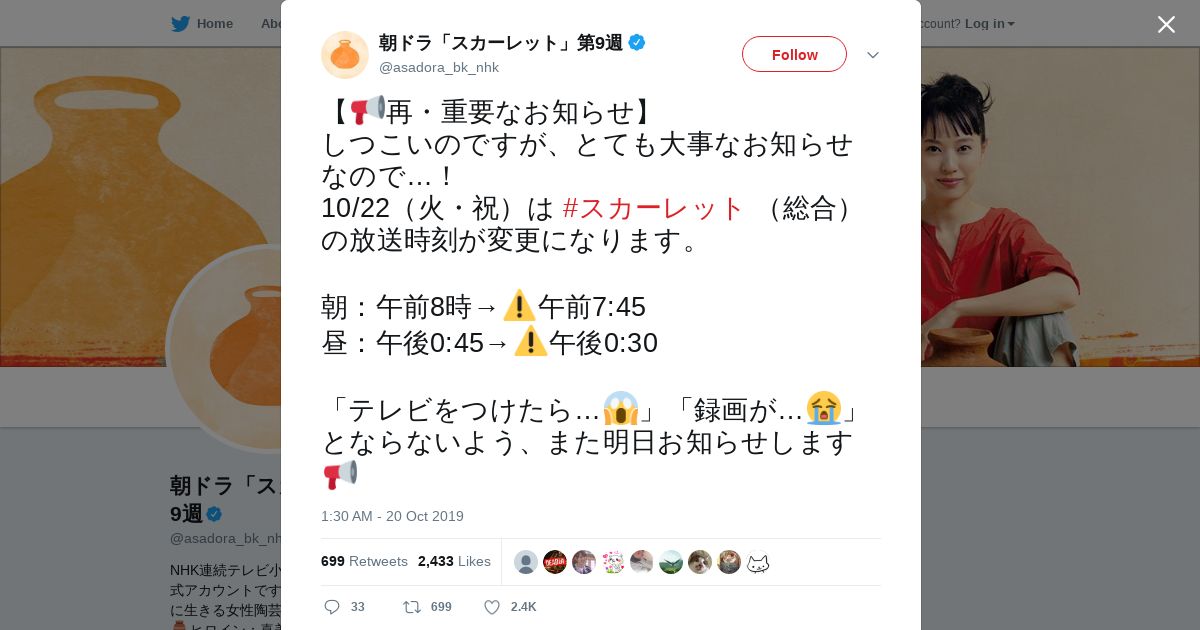Open the first gray default liker avatar

pyautogui.click(x=526, y=562)
